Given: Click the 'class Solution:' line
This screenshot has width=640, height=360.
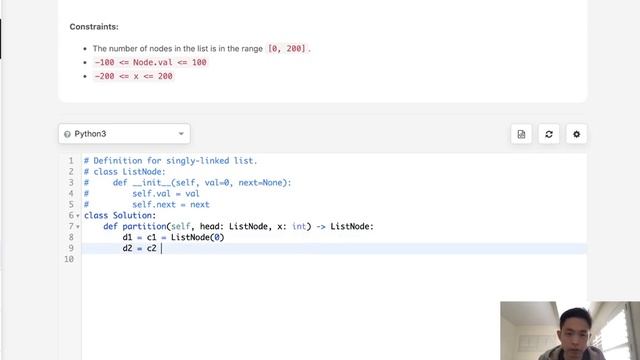Looking at the screenshot, I should coord(120,216).
